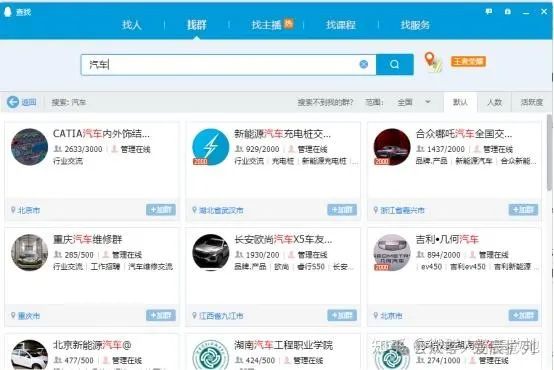Click the 浙江省嘉兴市 location link

tap(402, 210)
